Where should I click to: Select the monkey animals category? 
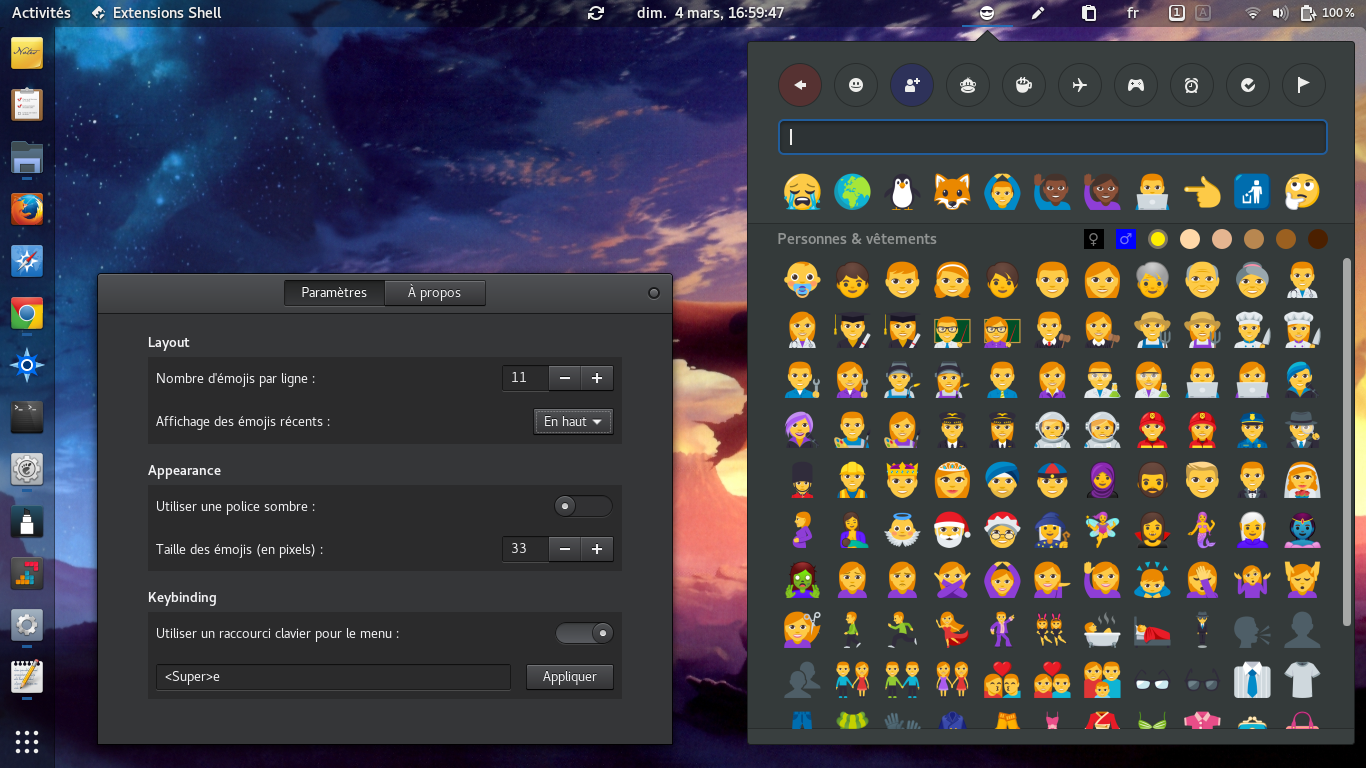pos(968,86)
